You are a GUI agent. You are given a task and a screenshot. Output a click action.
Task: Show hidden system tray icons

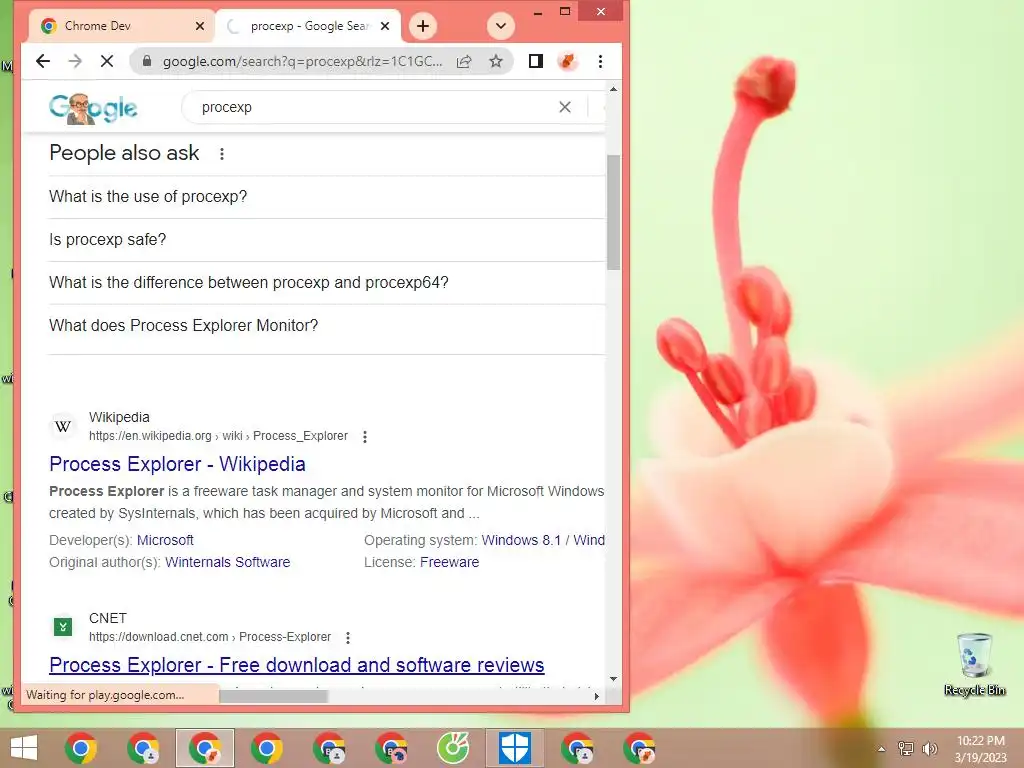882,749
